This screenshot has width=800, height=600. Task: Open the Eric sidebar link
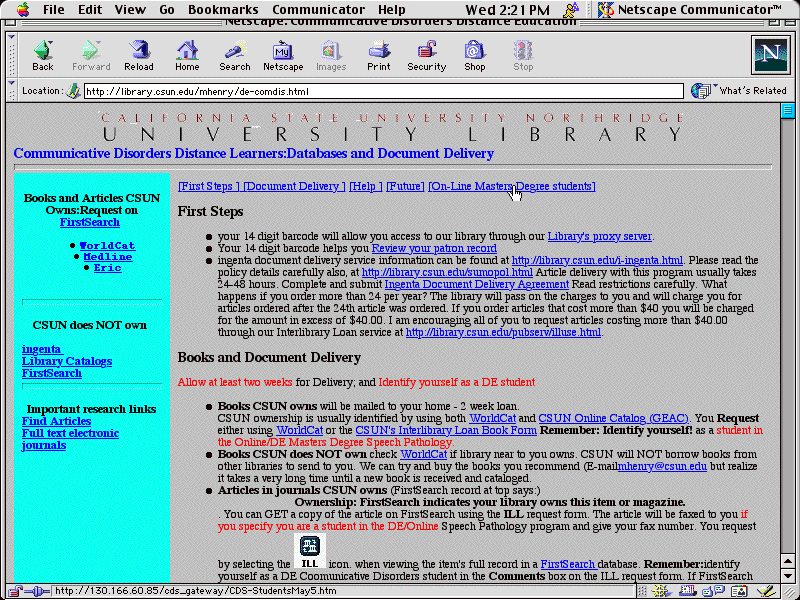tap(108, 268)
